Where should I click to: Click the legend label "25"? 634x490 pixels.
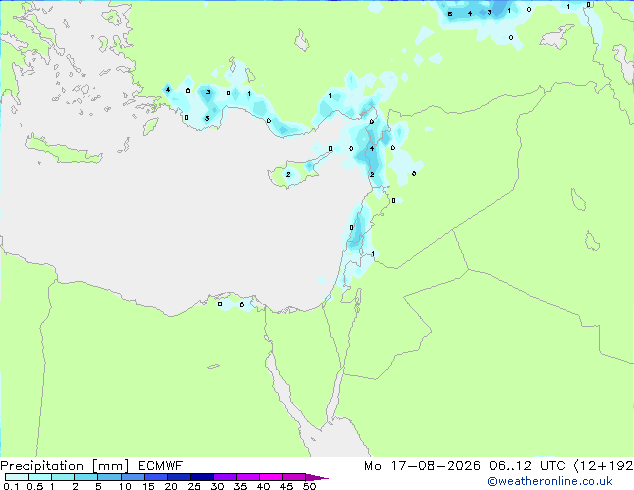click(x=194, y=486)
